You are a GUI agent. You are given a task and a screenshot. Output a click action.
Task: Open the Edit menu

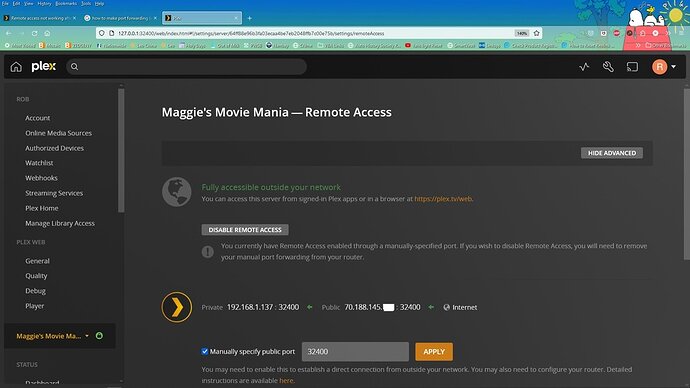(16, 4)
